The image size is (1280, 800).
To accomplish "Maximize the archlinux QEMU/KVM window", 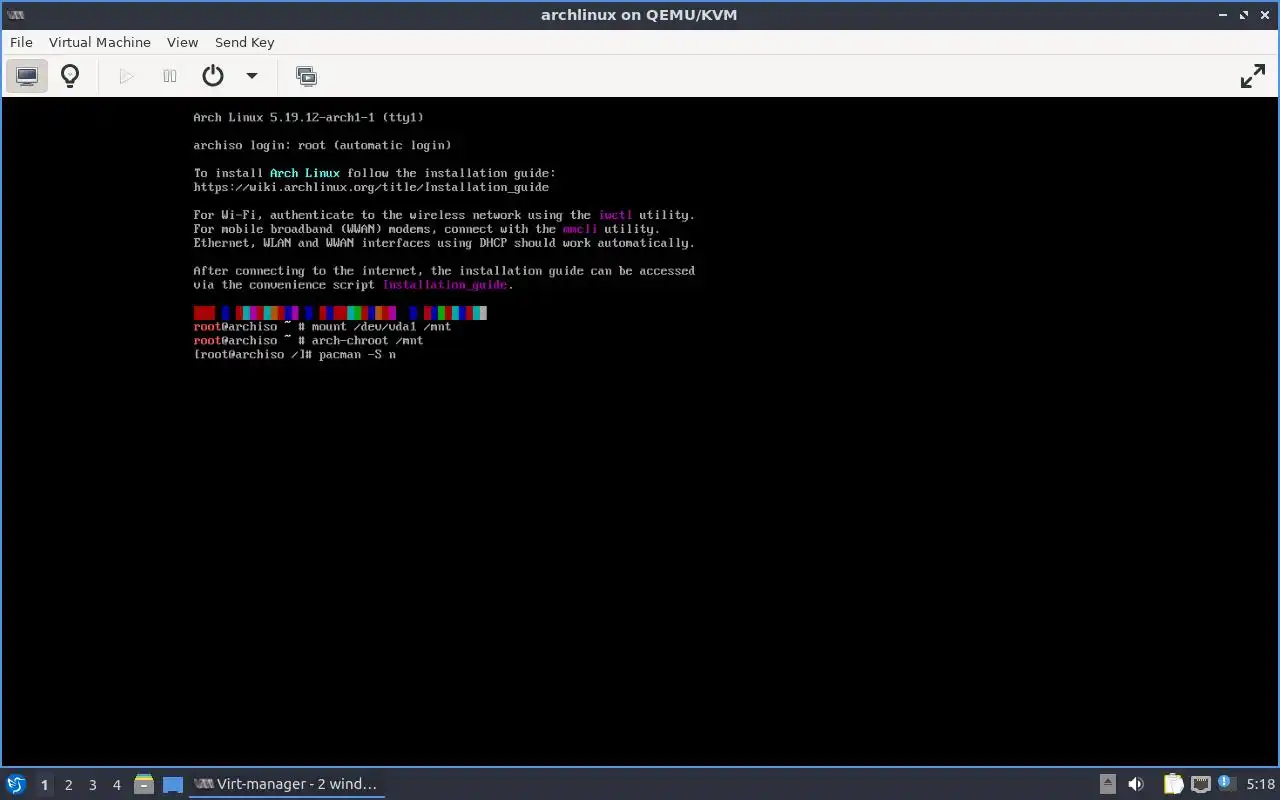I will click(x=1245, y=15).
